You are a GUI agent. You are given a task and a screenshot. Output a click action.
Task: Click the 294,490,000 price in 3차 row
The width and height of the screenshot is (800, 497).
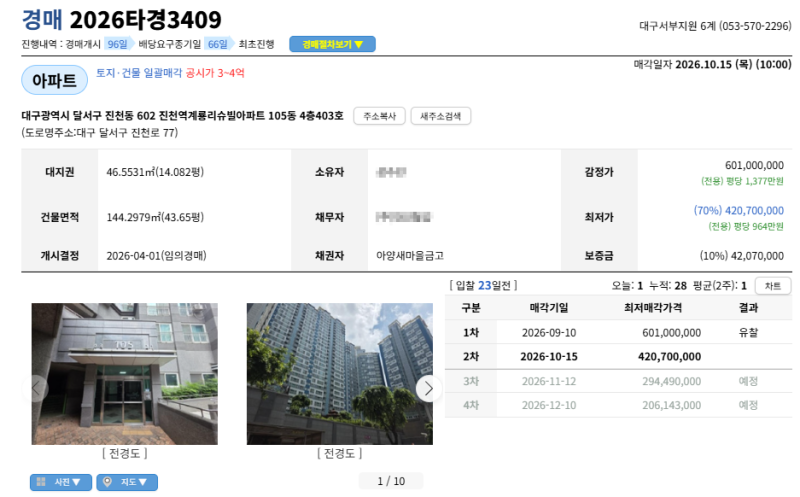[671, 381]
